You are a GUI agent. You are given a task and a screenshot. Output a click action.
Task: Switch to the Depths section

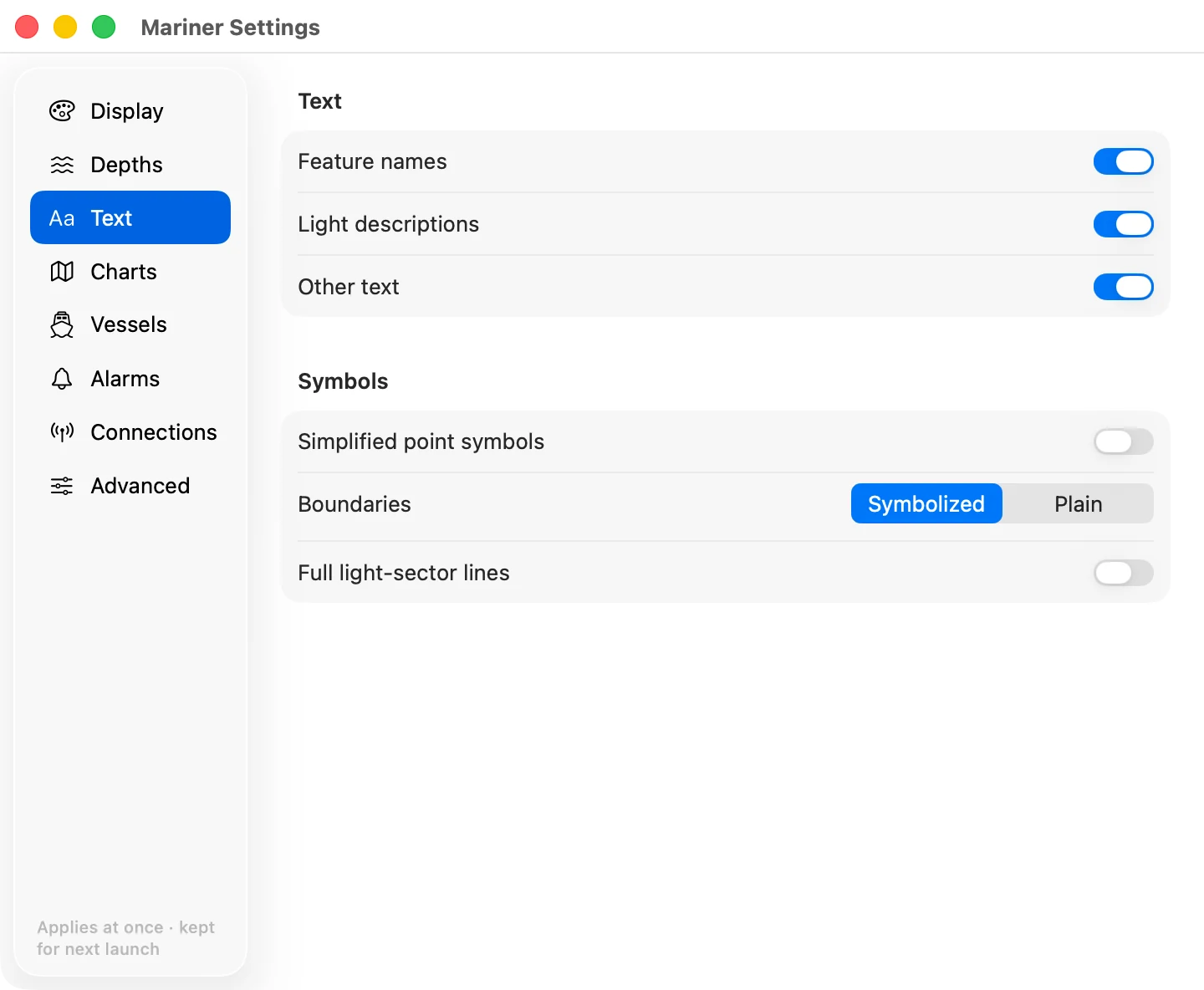[x=130, y=165]
